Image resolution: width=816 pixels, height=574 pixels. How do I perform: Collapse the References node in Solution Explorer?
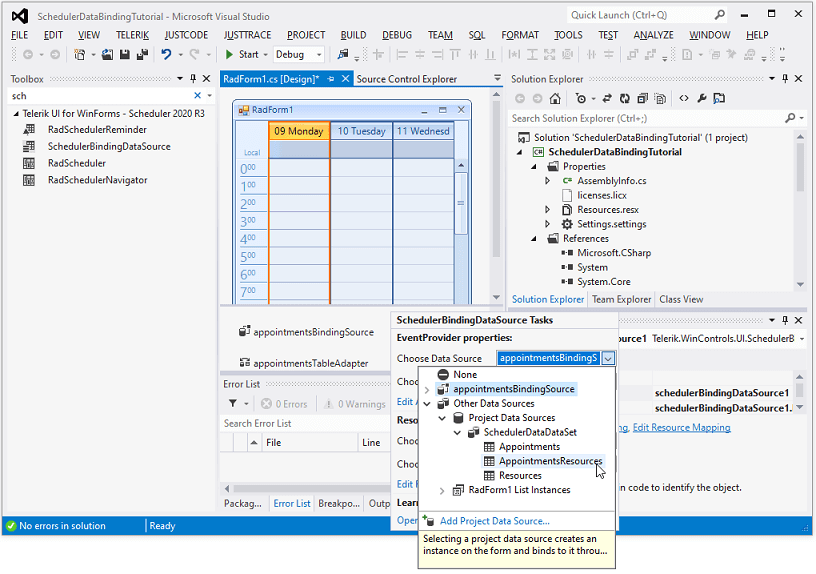(534, 238)
